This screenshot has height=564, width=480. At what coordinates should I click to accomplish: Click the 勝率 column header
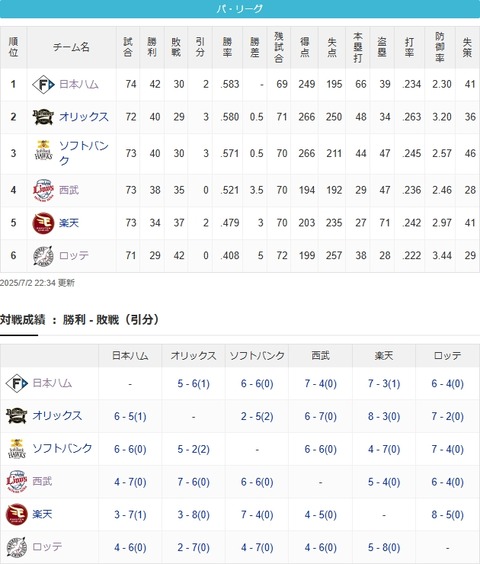point(227,47)
